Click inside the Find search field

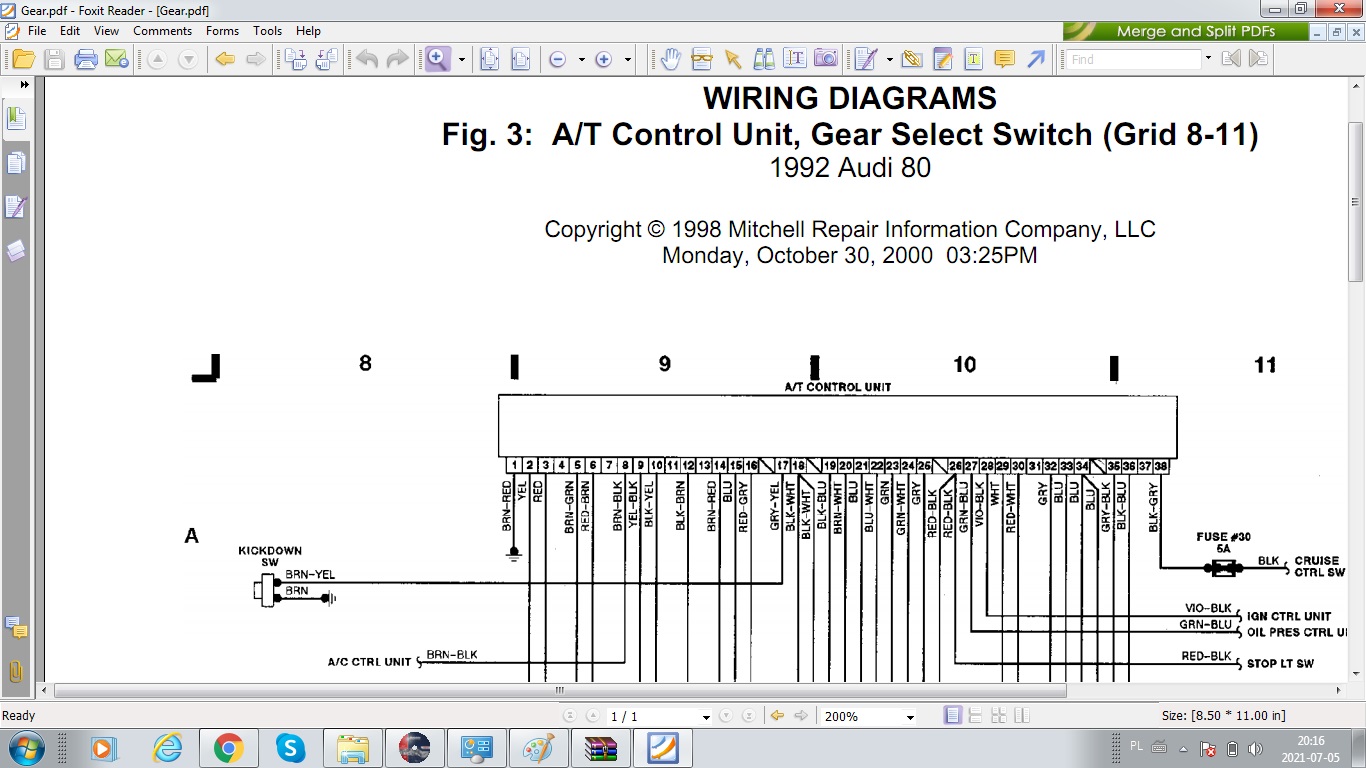coord(1132,59)
